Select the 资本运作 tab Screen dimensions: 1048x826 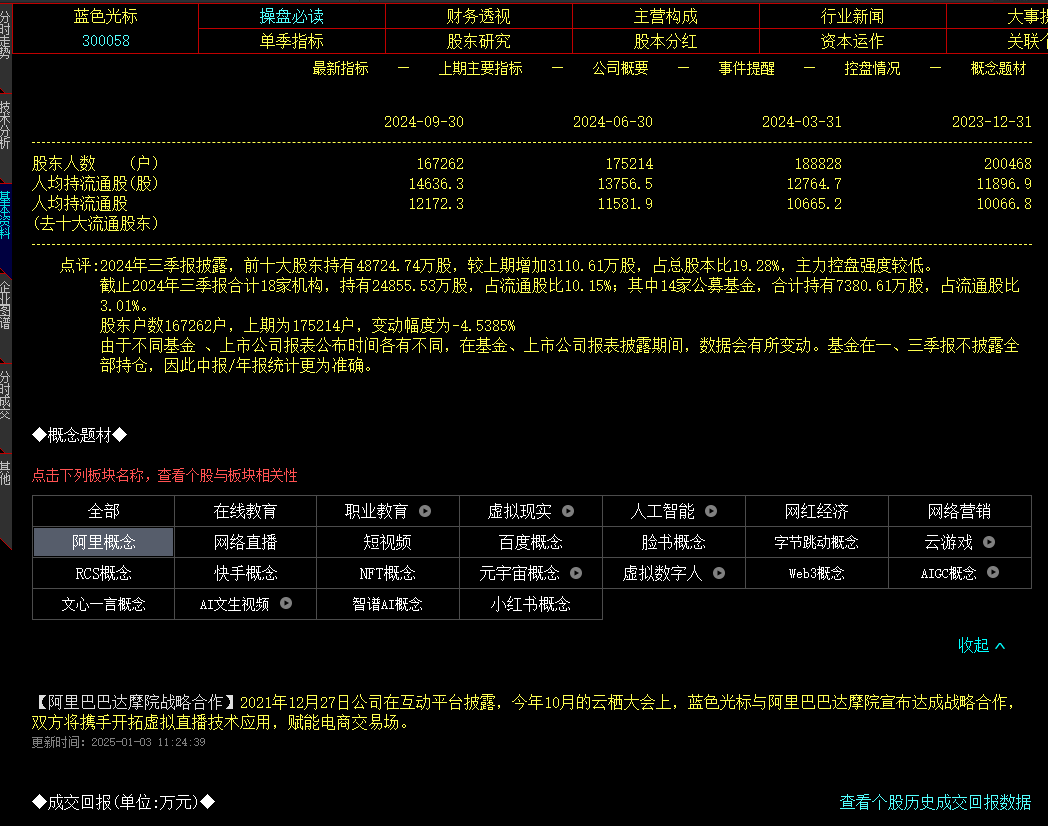point(852,41)
